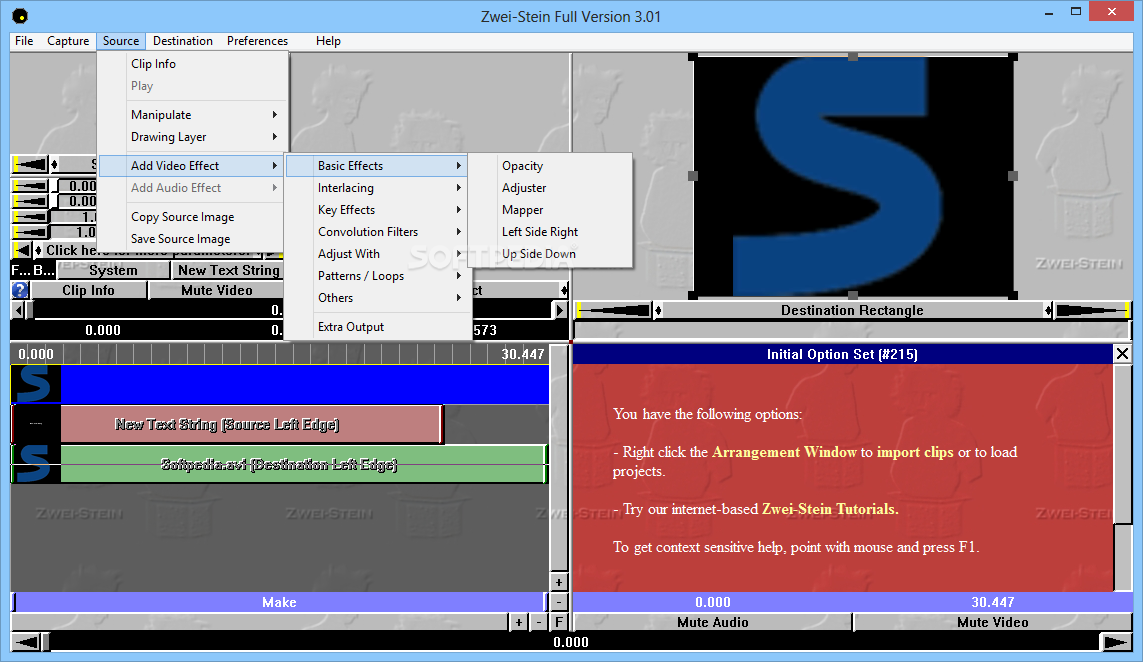The width and height of the screenshot is (1143, 662).
Task: Open the Help menu
Action: click(328, 41)
